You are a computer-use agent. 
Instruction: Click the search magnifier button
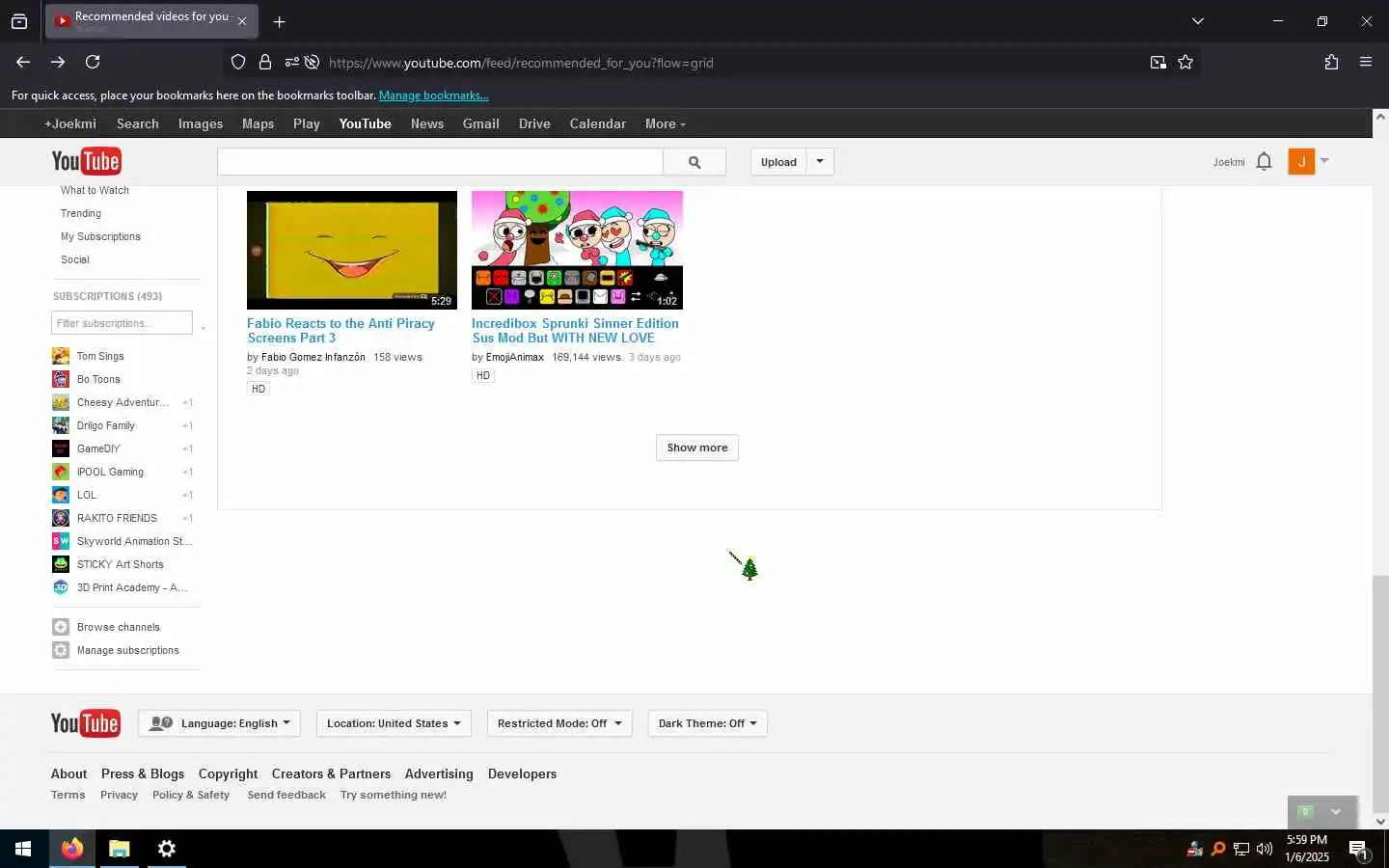coord(694,162)
